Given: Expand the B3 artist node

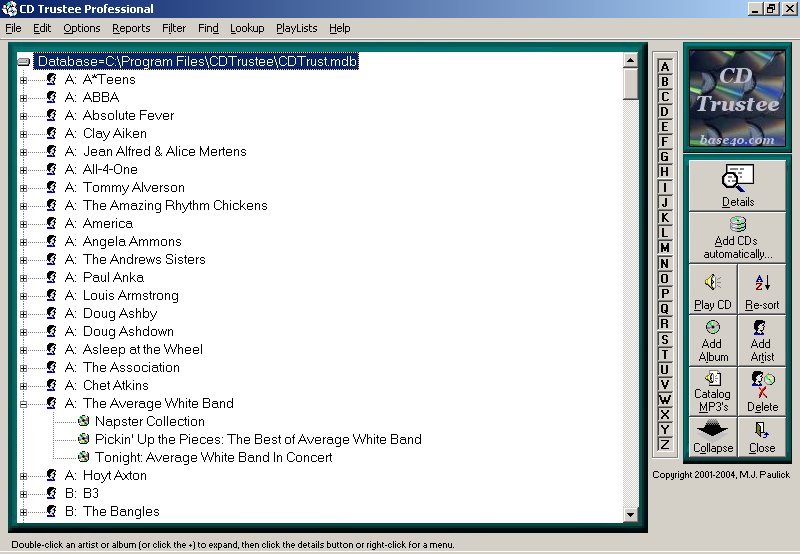Looking at the screenshot, I should (23, 494).
